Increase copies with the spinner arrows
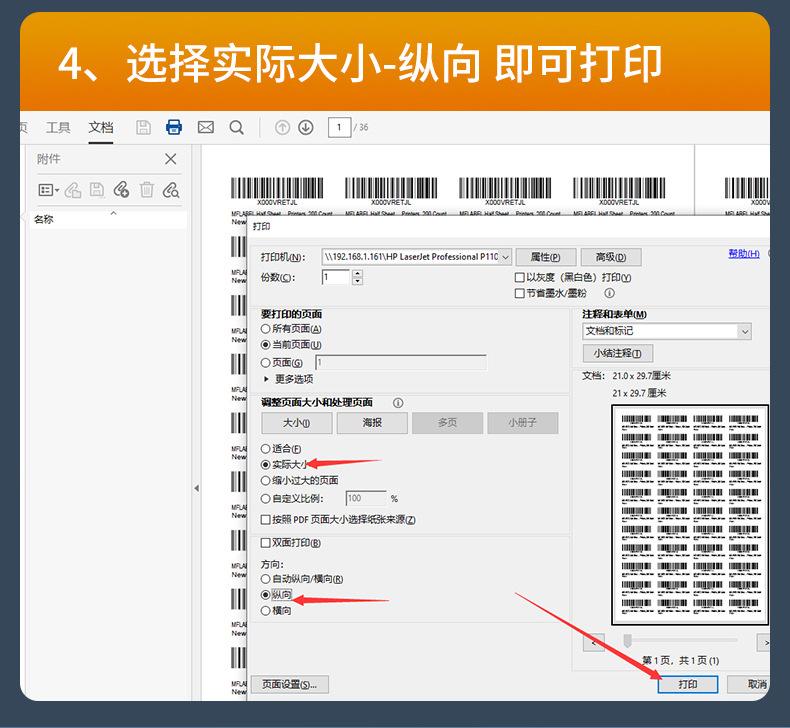This screenshot has height=728, width=790. [x=357, y=274]
